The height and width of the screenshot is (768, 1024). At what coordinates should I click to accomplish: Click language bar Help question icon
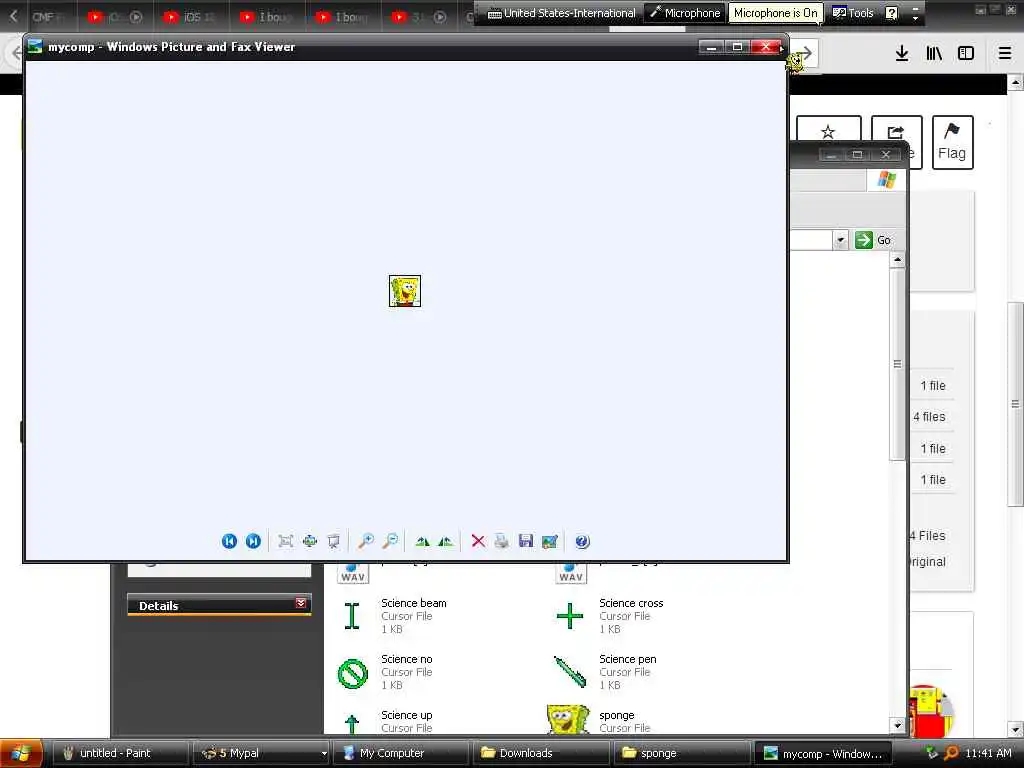[x=891, y=13]
